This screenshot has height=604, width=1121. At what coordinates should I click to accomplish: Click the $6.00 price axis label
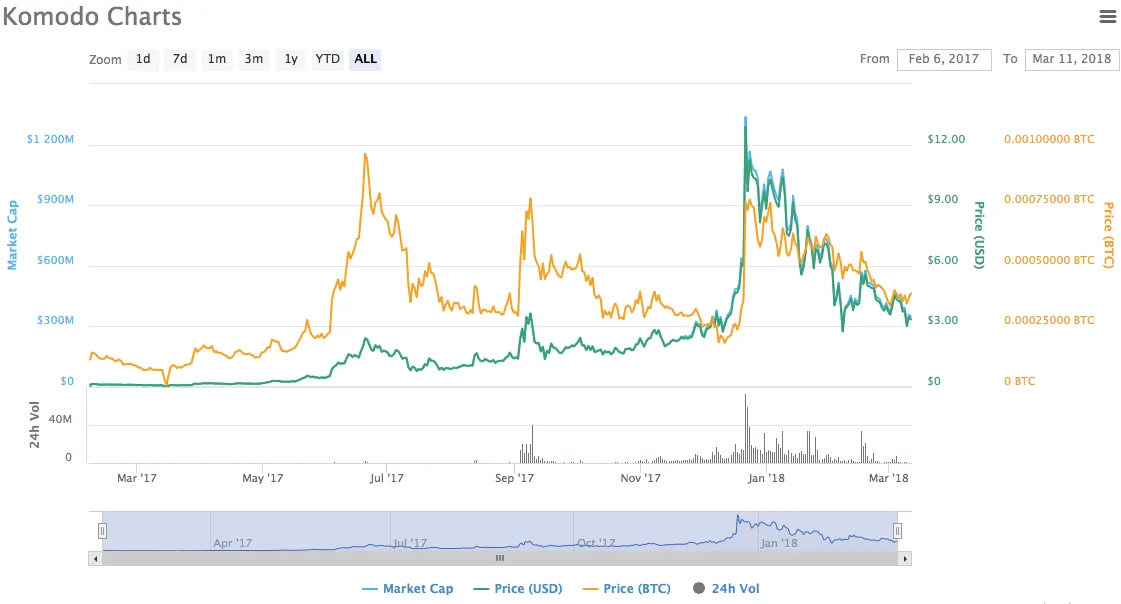point(942,260)
